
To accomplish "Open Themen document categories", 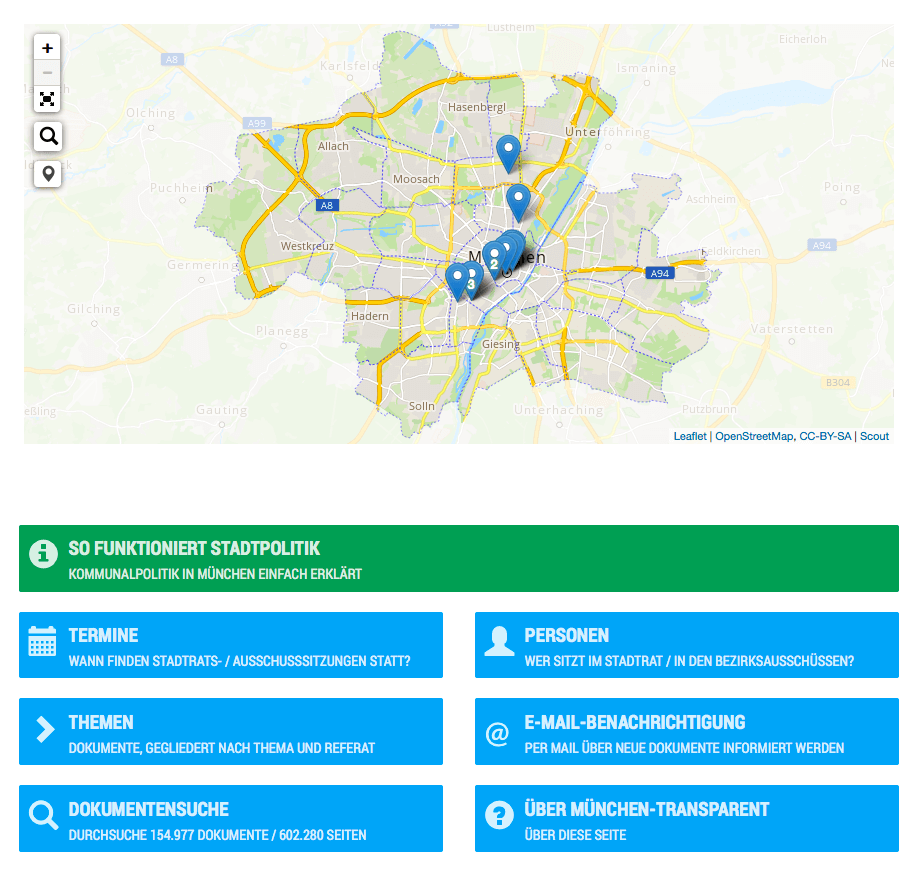I will click(x=230, y=732).
